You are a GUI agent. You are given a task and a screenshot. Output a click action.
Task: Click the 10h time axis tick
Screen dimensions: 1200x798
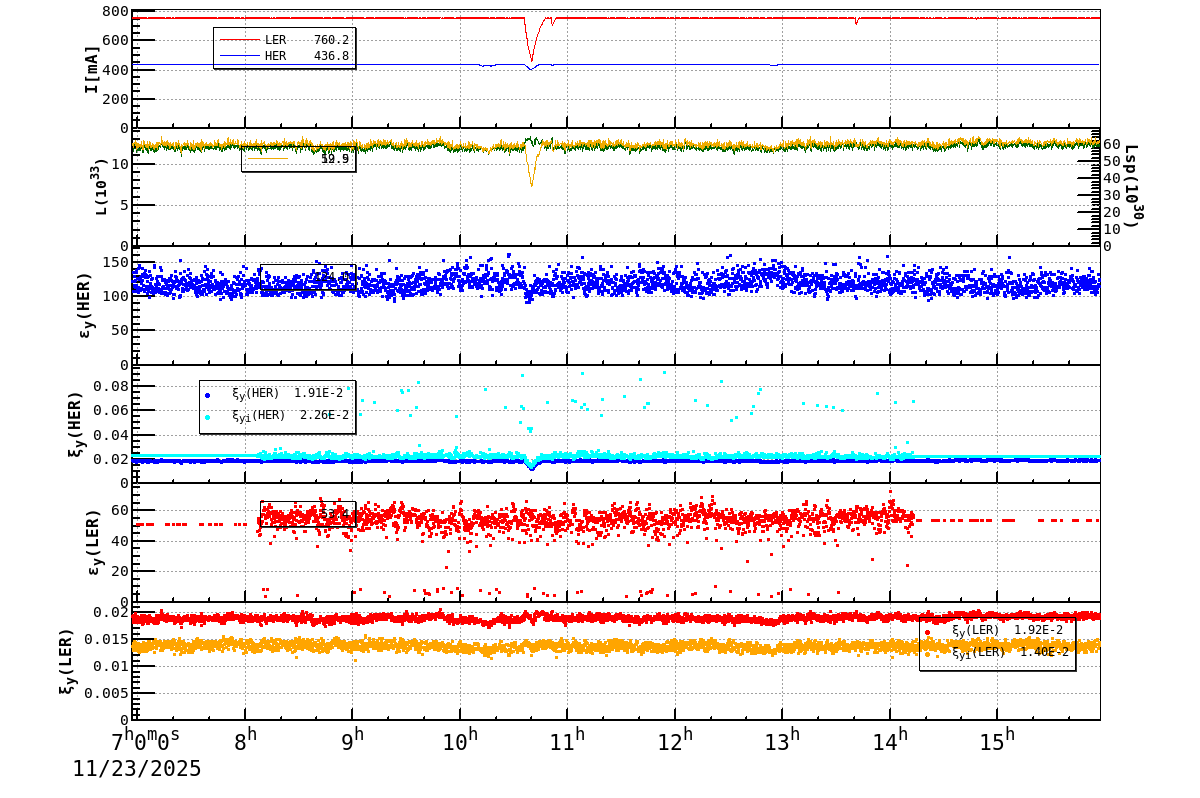[461, 740]
